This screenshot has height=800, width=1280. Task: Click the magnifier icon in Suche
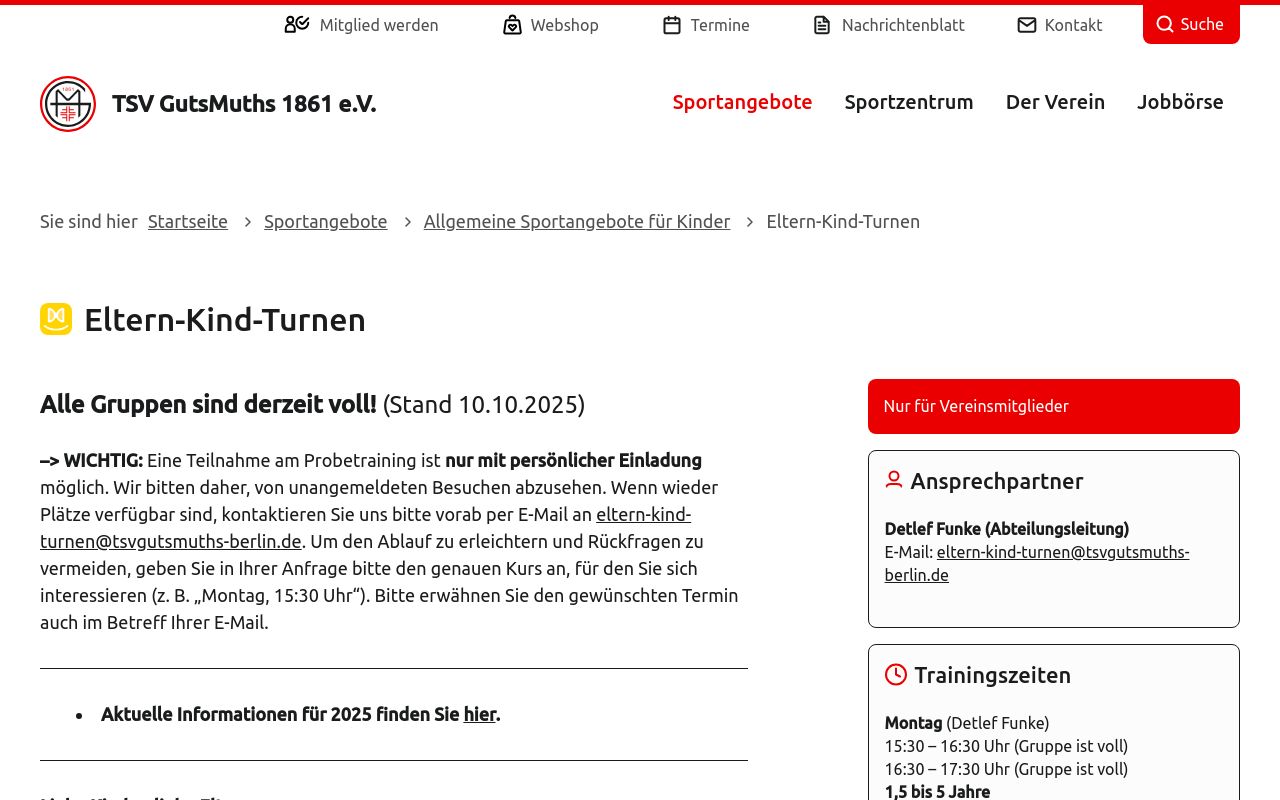coord(1165,25)
